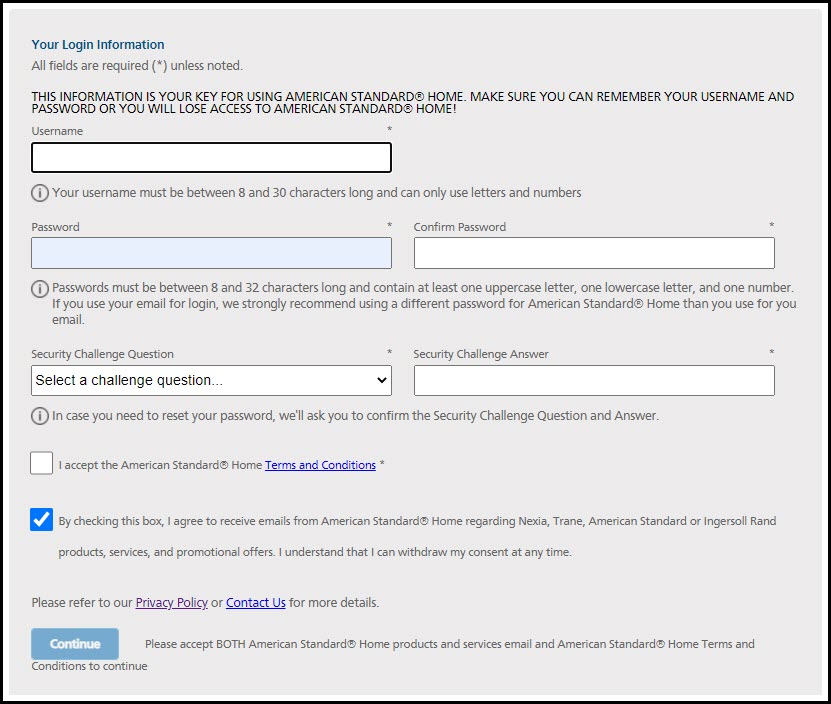
Task: Open the Privacy Policy link
Action: point(172,603)
